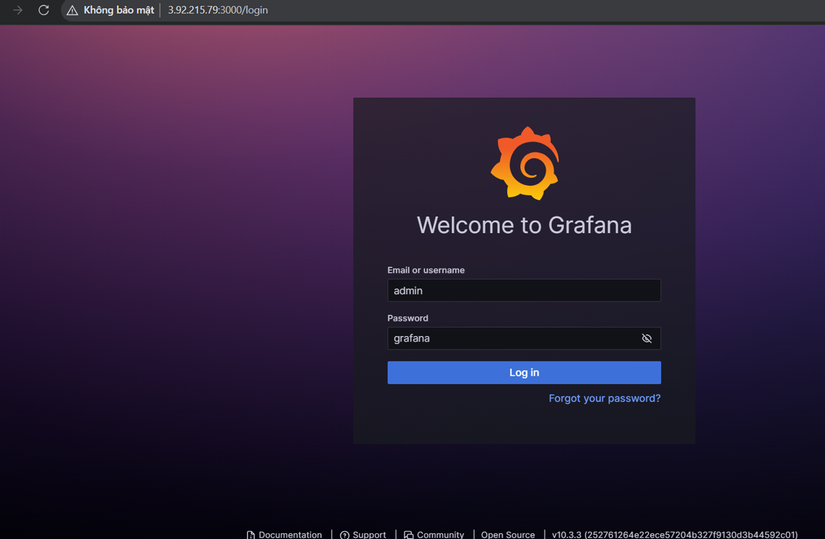Click the Support question-mark icon

[x=345, y=535]
